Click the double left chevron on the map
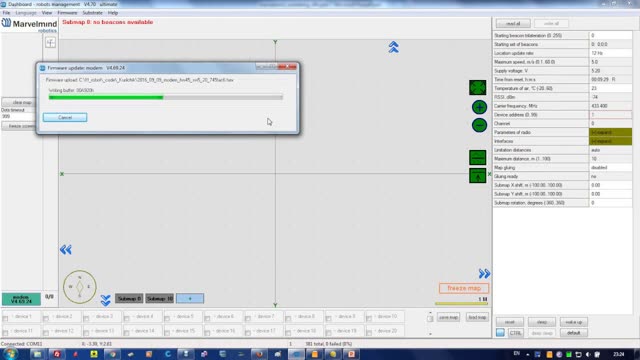The image size is (640, 360). (x=66, y=249)
